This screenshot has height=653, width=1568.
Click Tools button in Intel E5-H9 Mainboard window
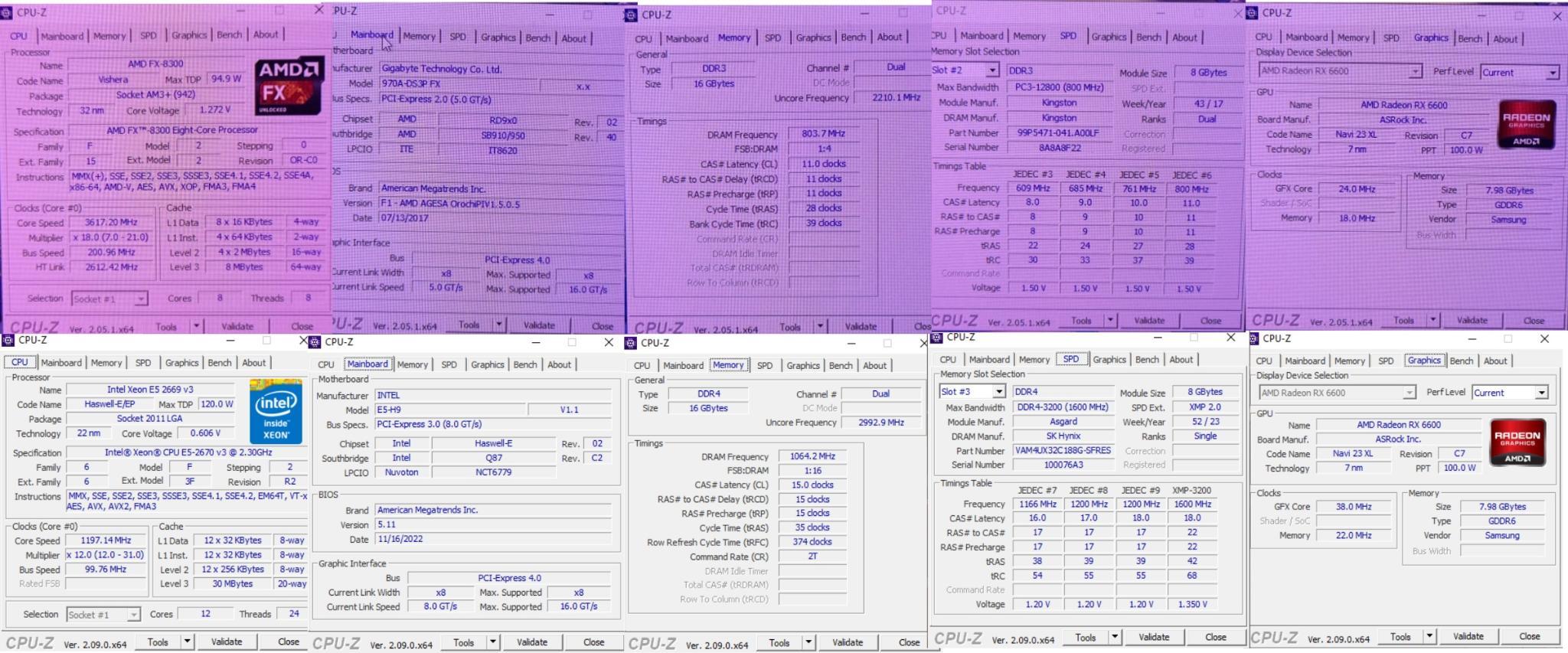(463, 642)
